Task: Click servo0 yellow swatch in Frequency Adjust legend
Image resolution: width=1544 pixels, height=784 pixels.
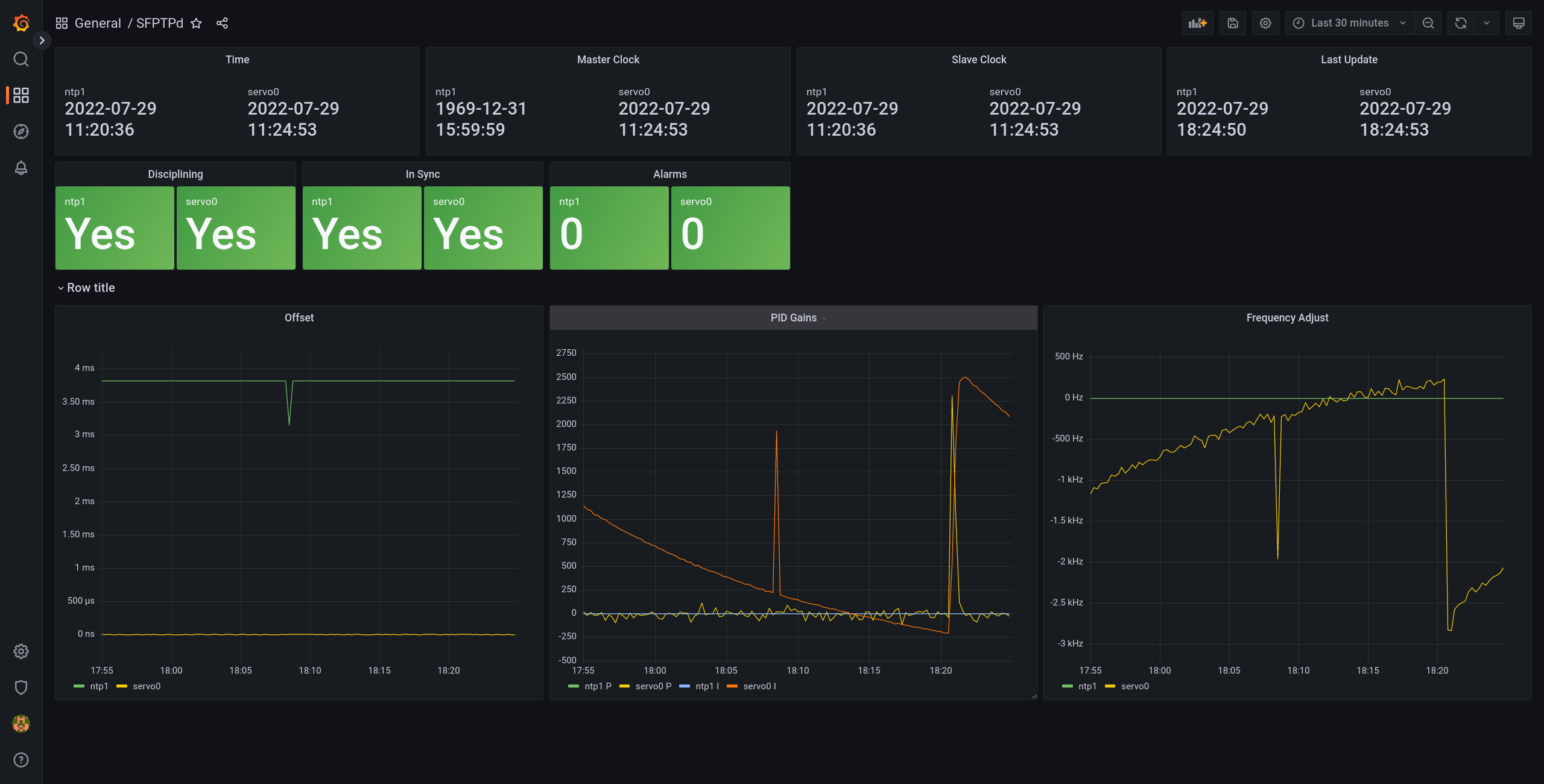Action: (1110, 686)
